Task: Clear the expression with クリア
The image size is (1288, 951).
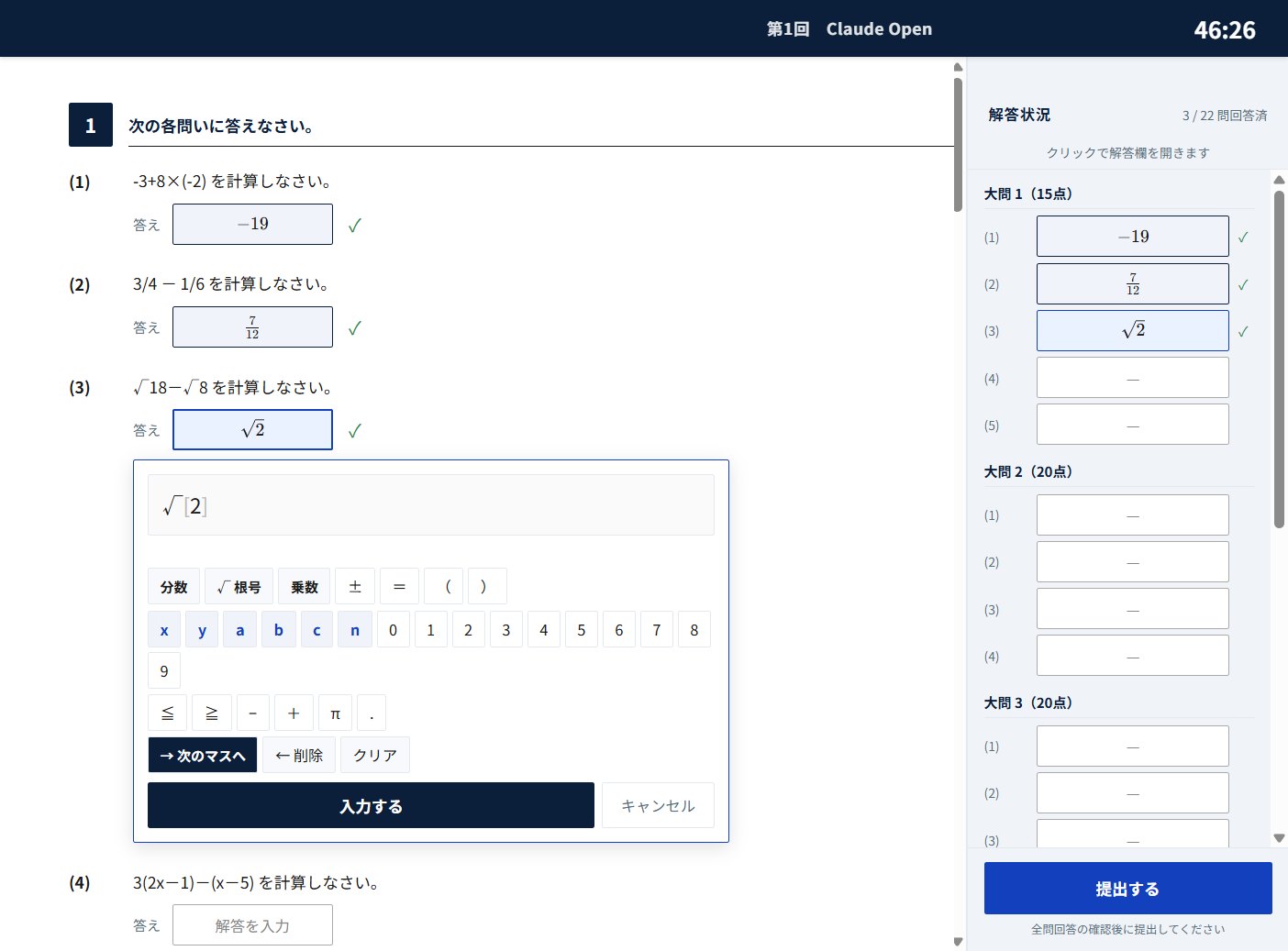Action: [375, 755]
